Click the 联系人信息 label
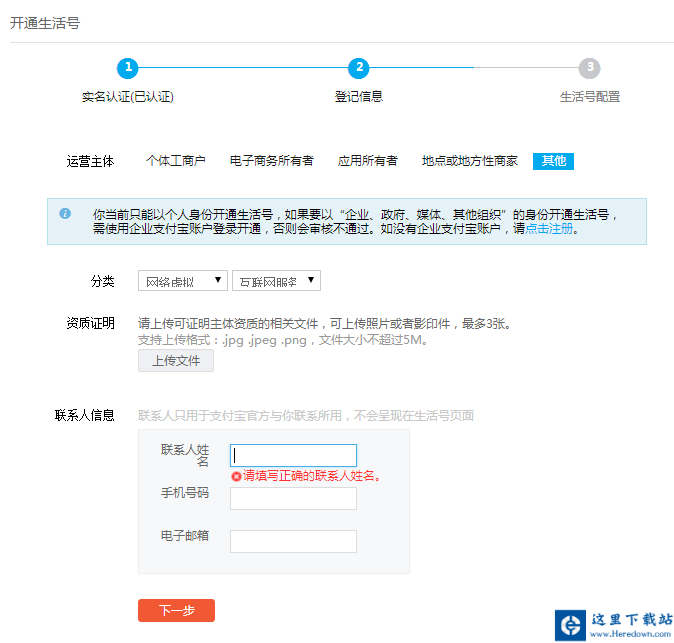The image size is (674, 643). 84,415
